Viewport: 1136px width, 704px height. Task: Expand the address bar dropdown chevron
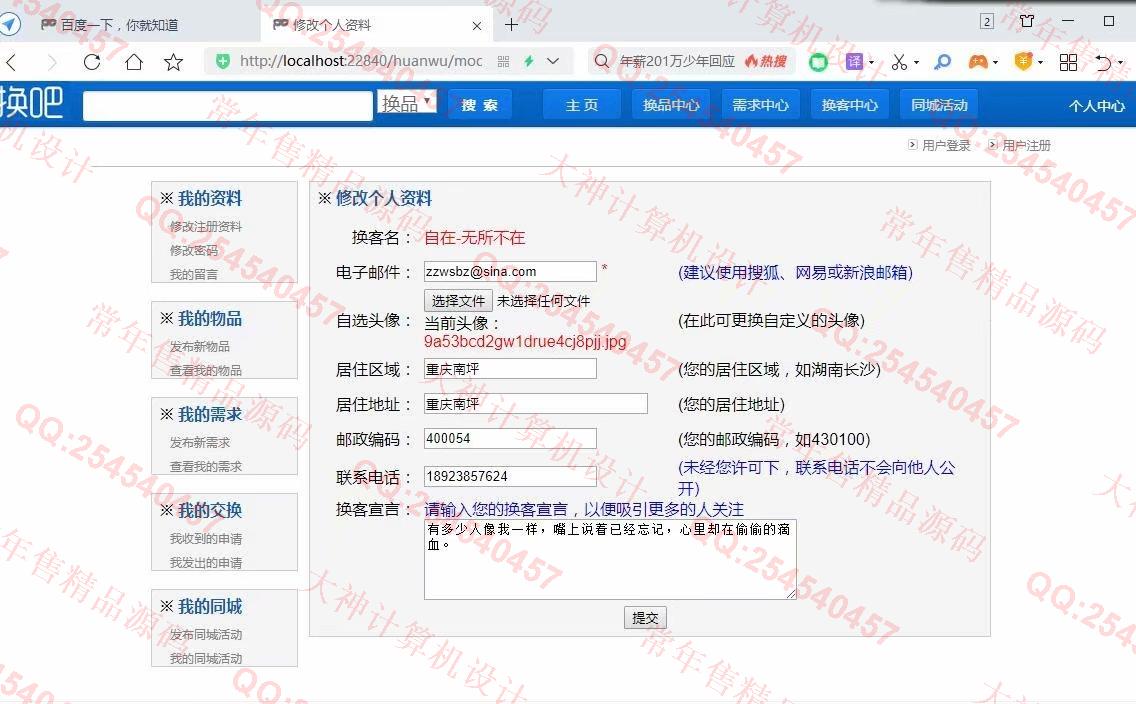coord(553,62)
